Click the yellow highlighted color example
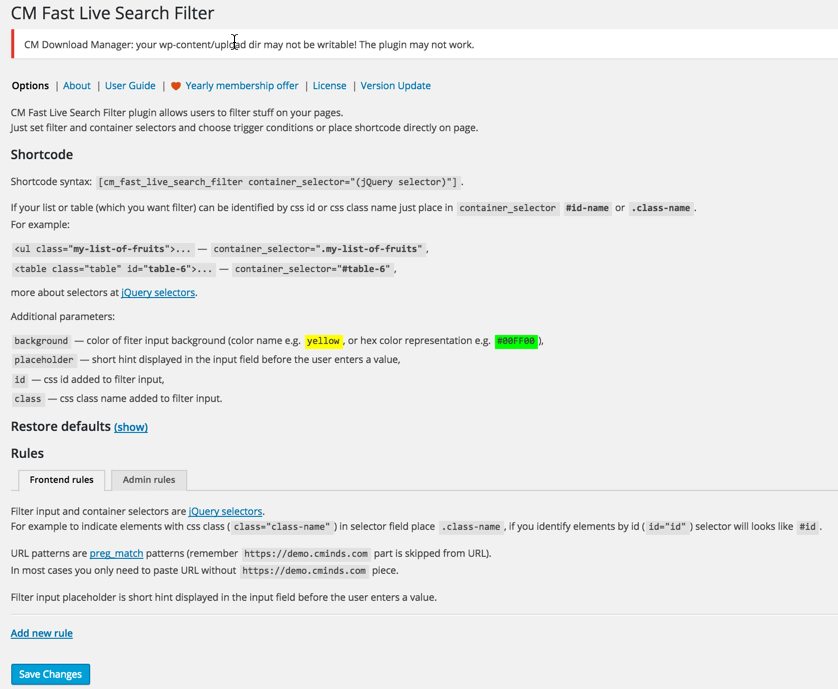The height and width of the screenshot is (689, 838). [323, 341]
